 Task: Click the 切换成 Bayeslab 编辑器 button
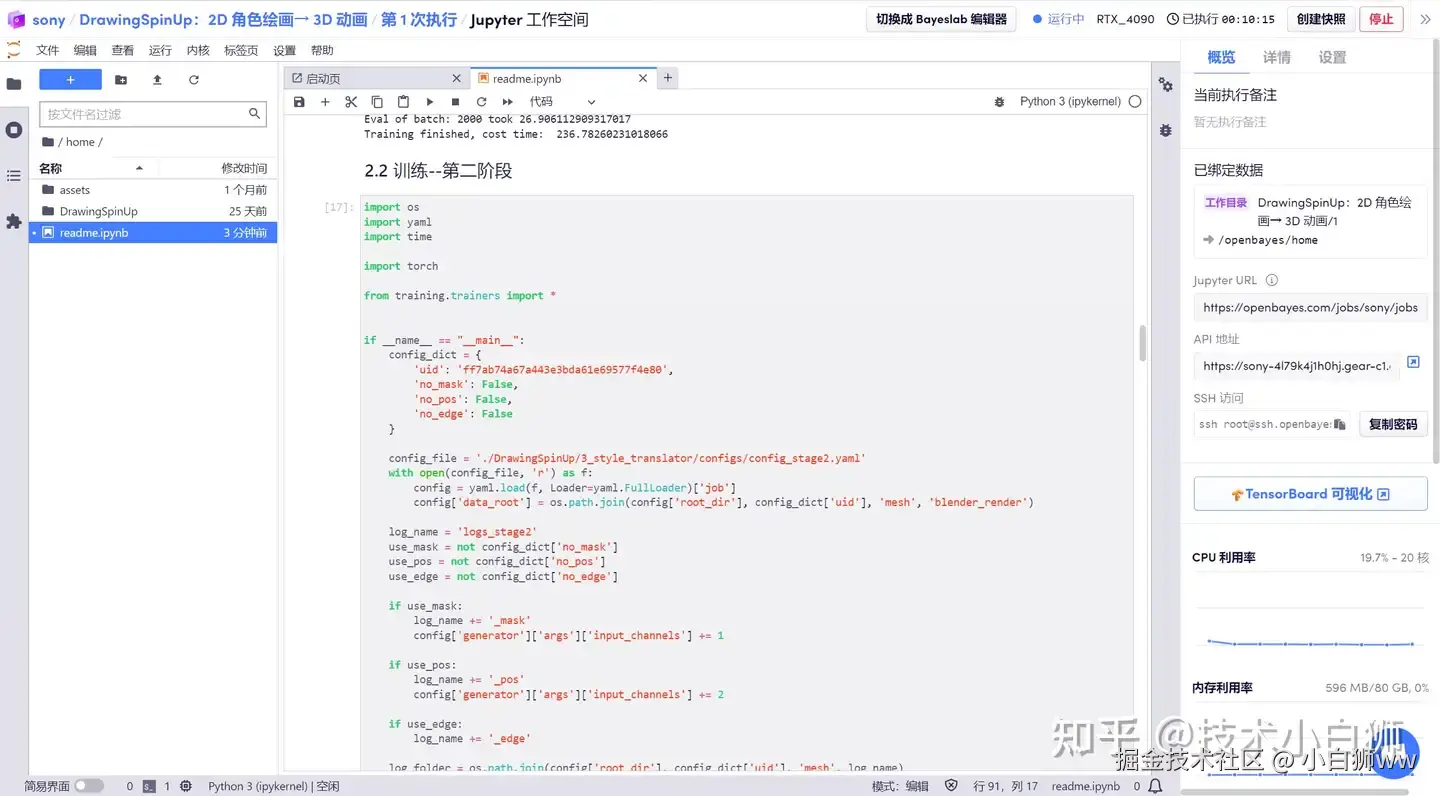[941, 19]
